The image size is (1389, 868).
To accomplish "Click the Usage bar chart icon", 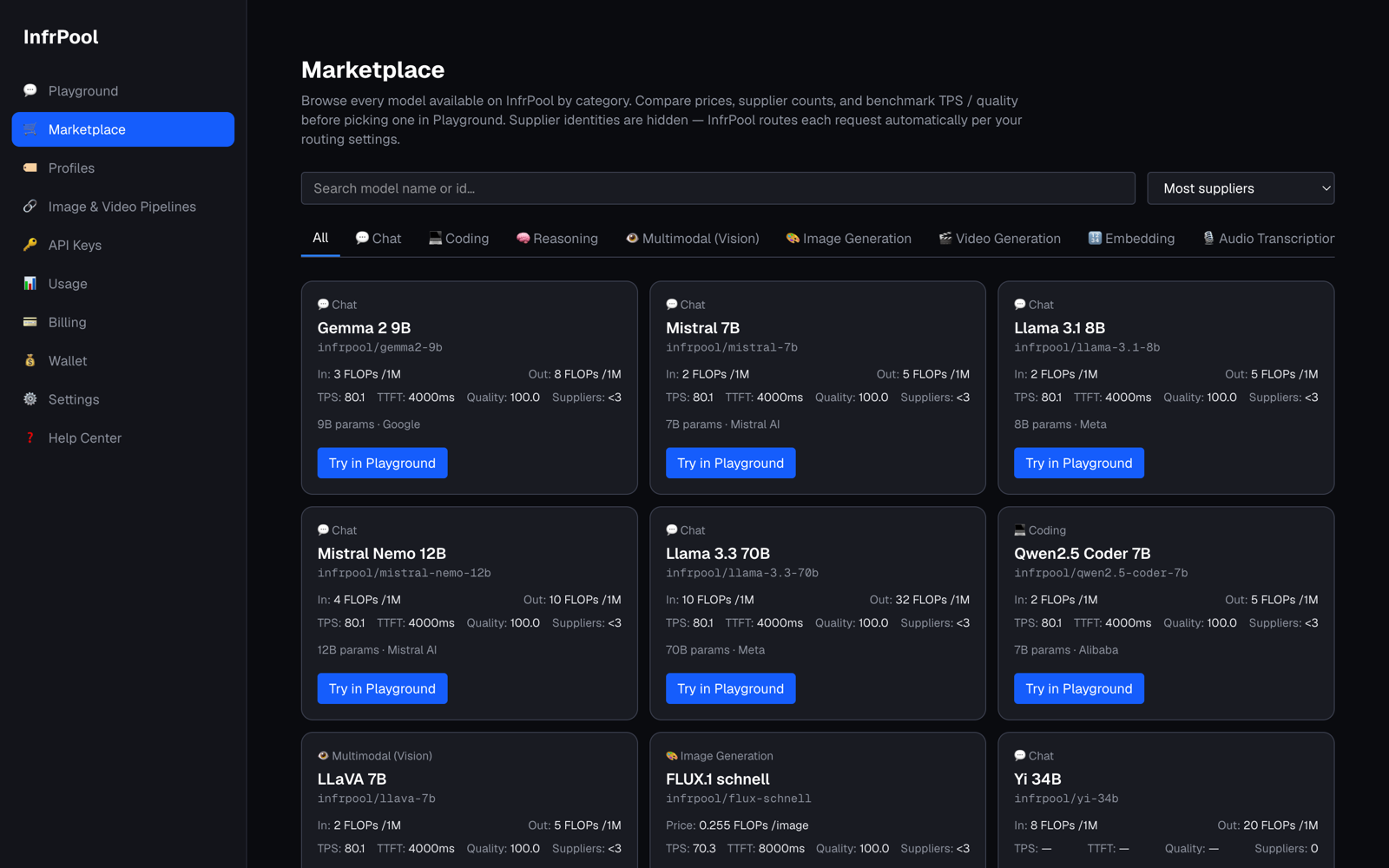I will coord(30,283).
